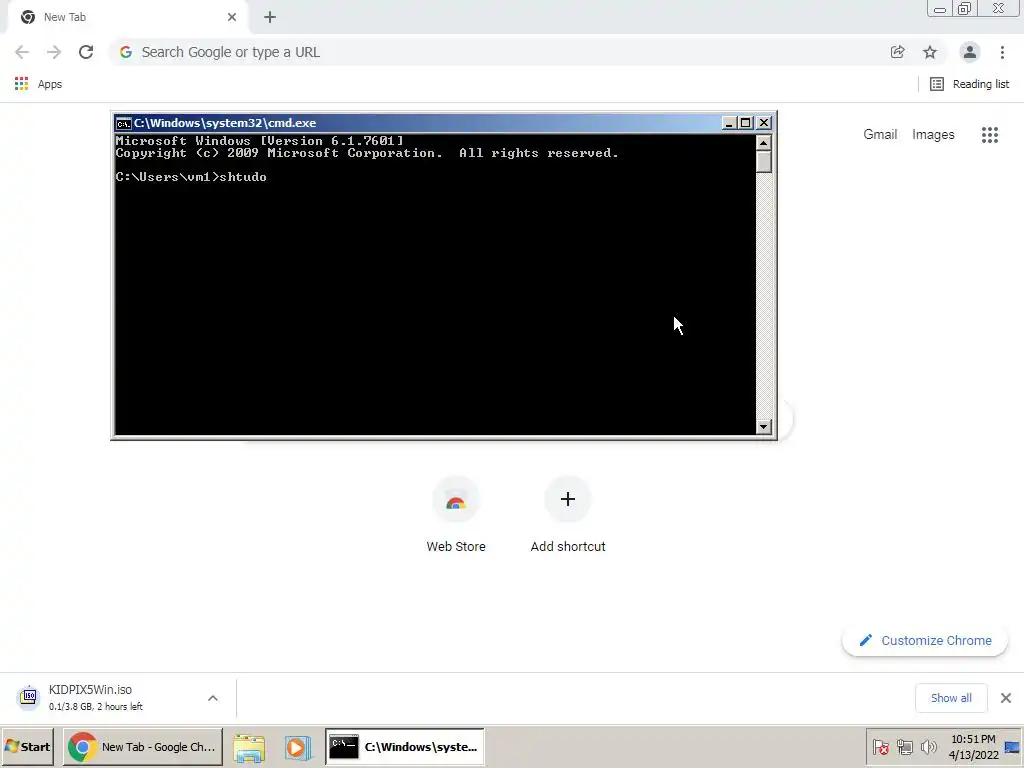Click up arrow of cmd scrollbar

(x=763, y=142)
